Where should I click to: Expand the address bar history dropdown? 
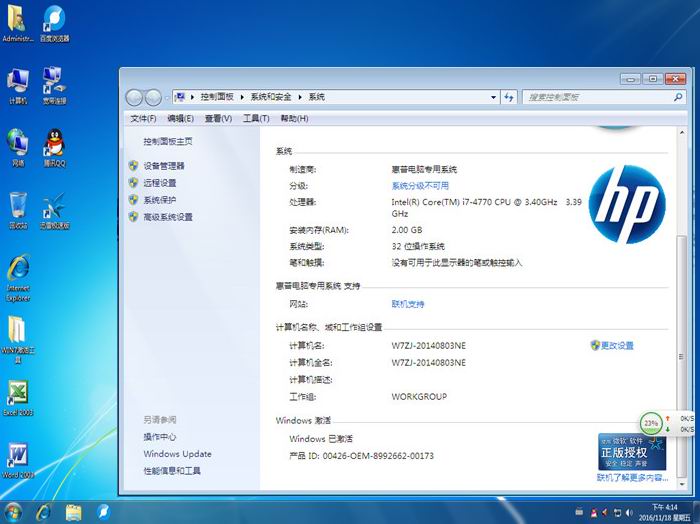pyautogui.click(x=492, y=97)
